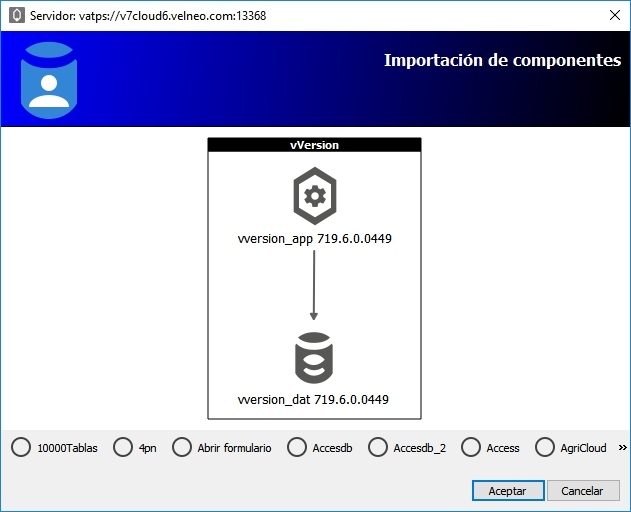Select the Access radio button
This screenshot has width=631, height=512.
tap(471, 448)
